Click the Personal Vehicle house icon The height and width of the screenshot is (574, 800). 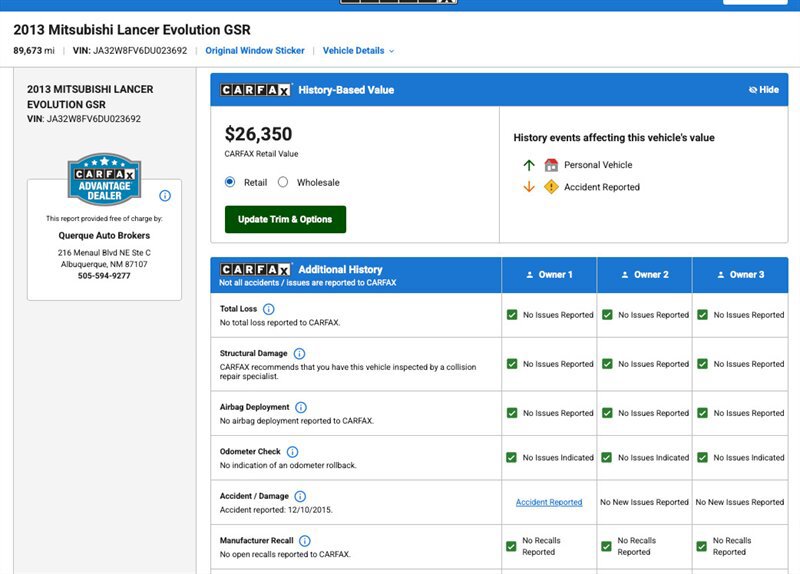[x=551, y=165]
